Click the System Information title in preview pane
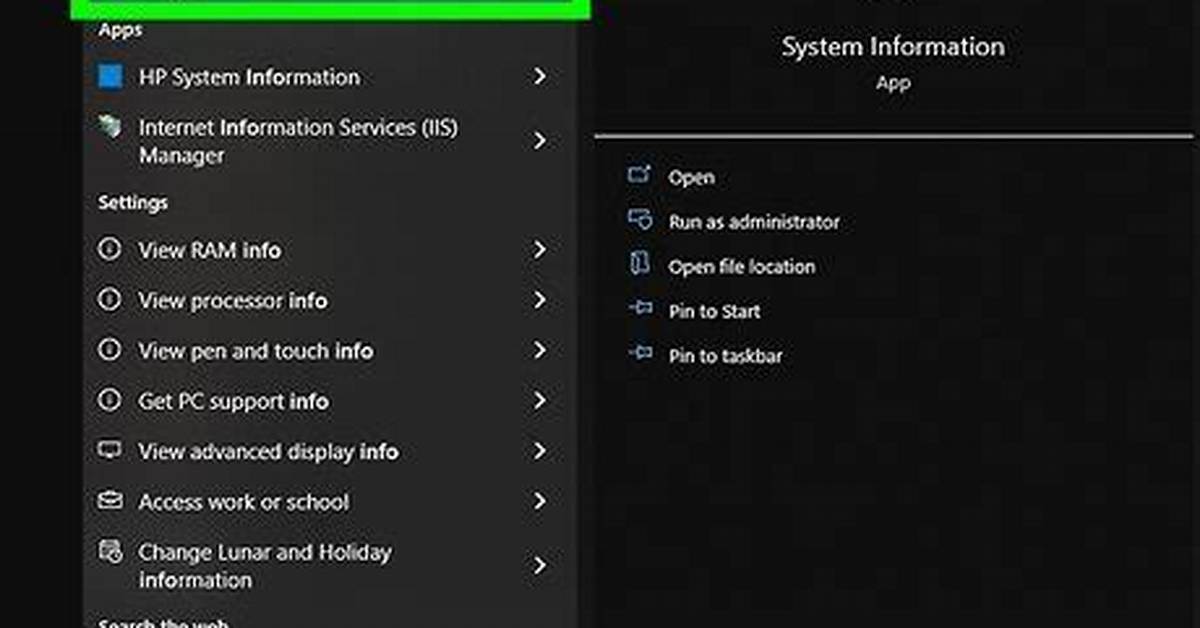The image size is (1200, 628). pos(893,46)
